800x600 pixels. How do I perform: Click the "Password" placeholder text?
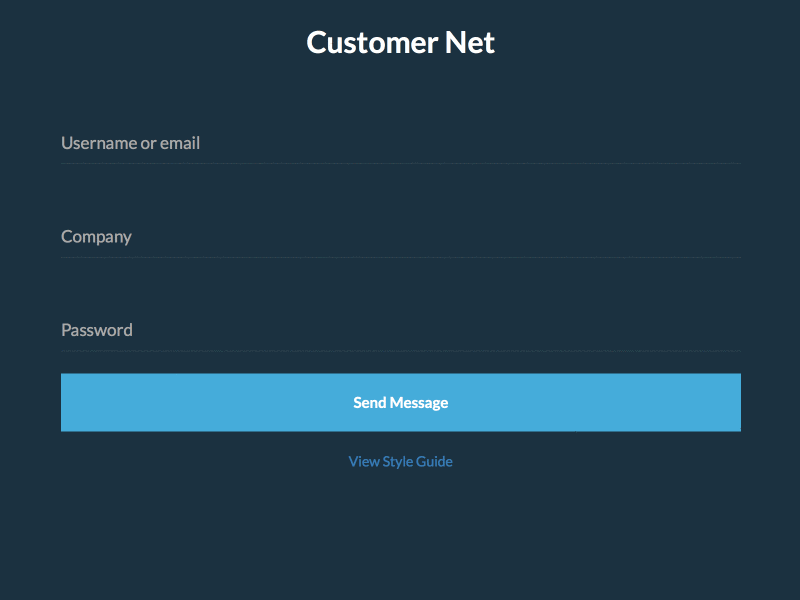click(97, 330)
